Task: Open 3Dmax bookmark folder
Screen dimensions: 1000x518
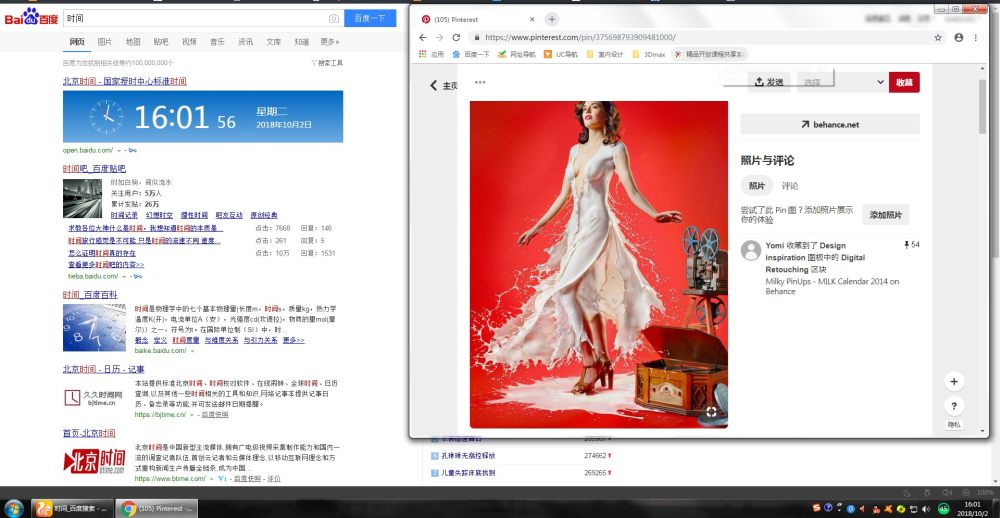Action: [x=649, y=54]
